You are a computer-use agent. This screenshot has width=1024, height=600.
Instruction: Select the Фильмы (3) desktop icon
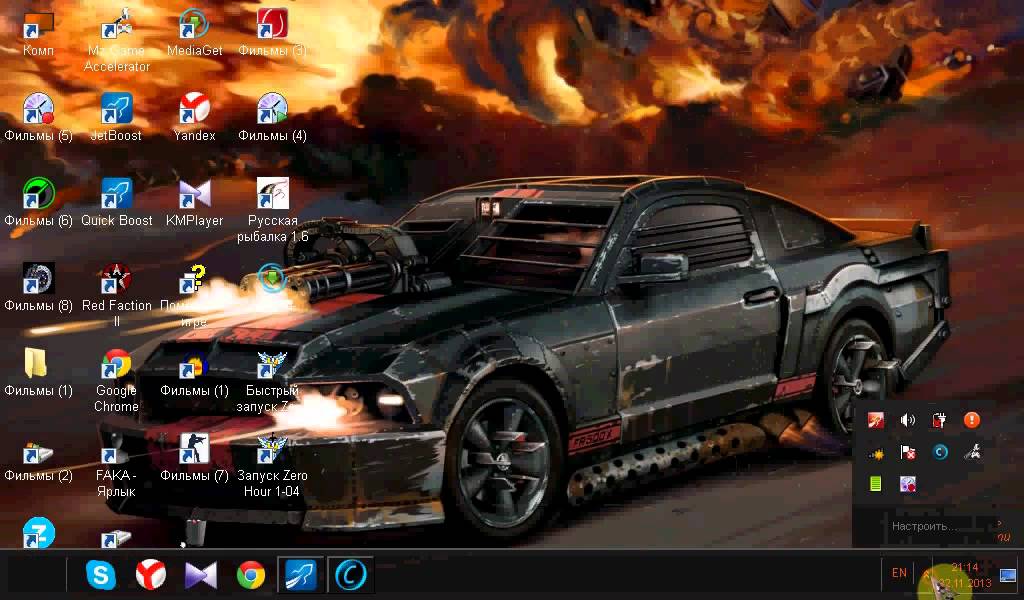click(272, 33)
